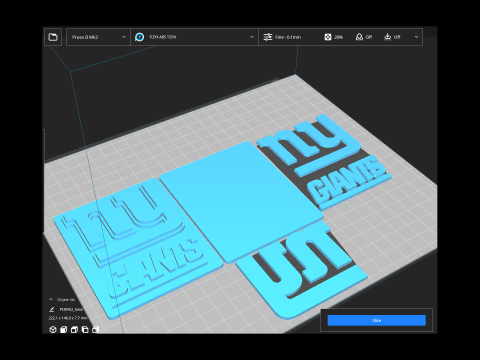Screen dimensions: 480x360
Task: Switch to right view cube icon
Action: [95, 329]
